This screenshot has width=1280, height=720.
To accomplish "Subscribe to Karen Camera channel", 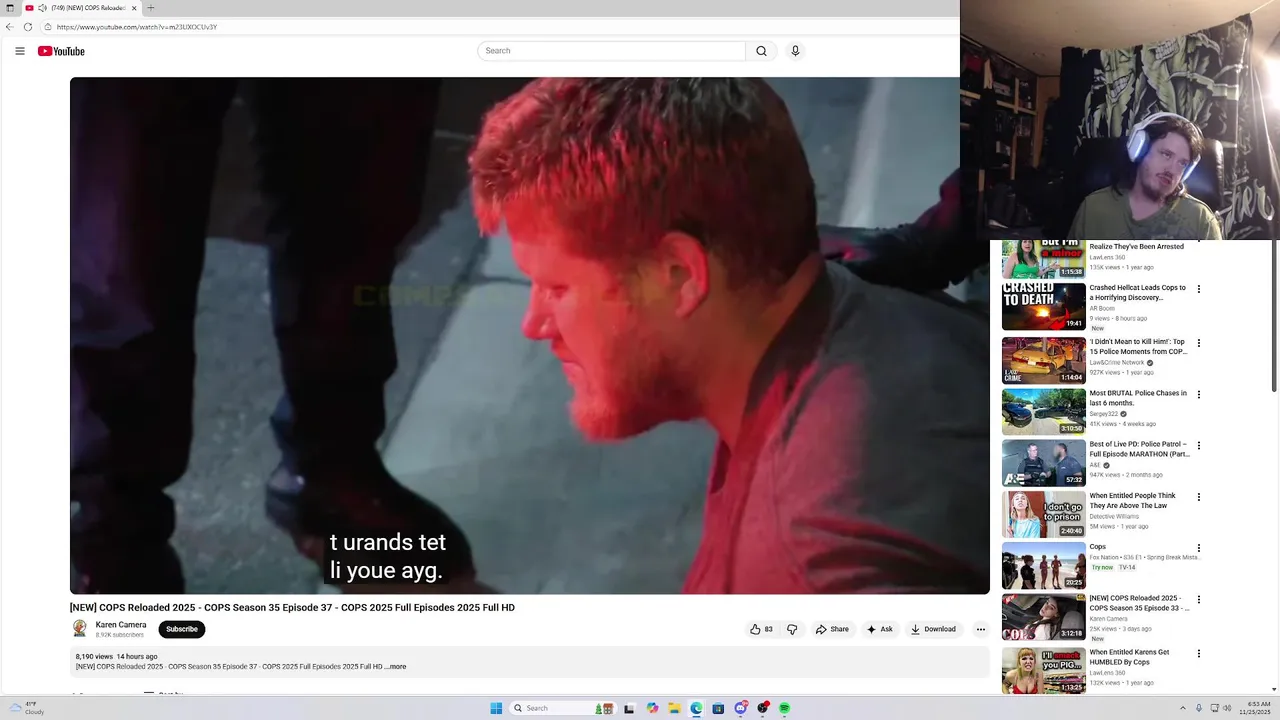I will [x=182, y=629].
